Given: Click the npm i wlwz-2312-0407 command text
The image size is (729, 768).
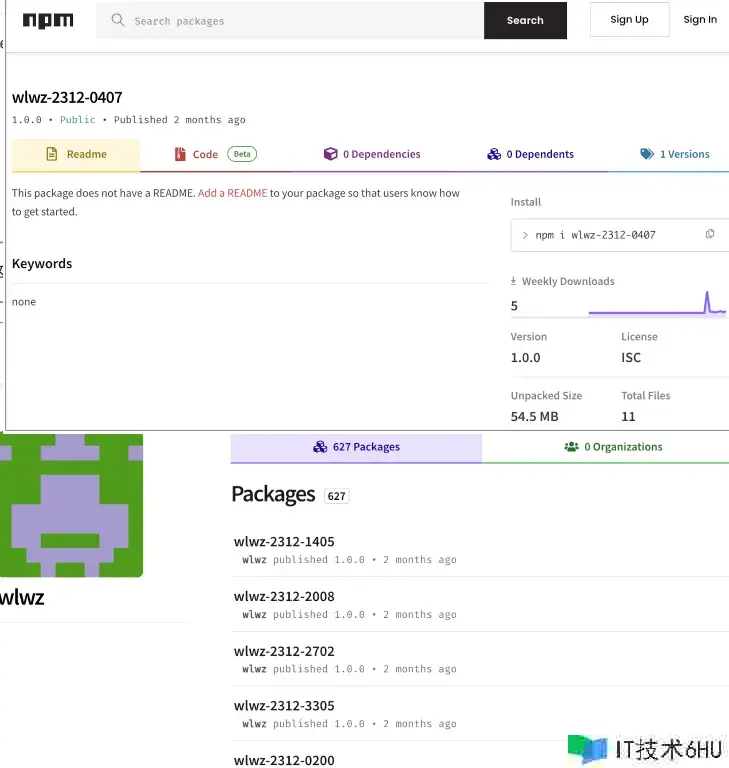Looking at the screenshot, I should pos(595,235).
